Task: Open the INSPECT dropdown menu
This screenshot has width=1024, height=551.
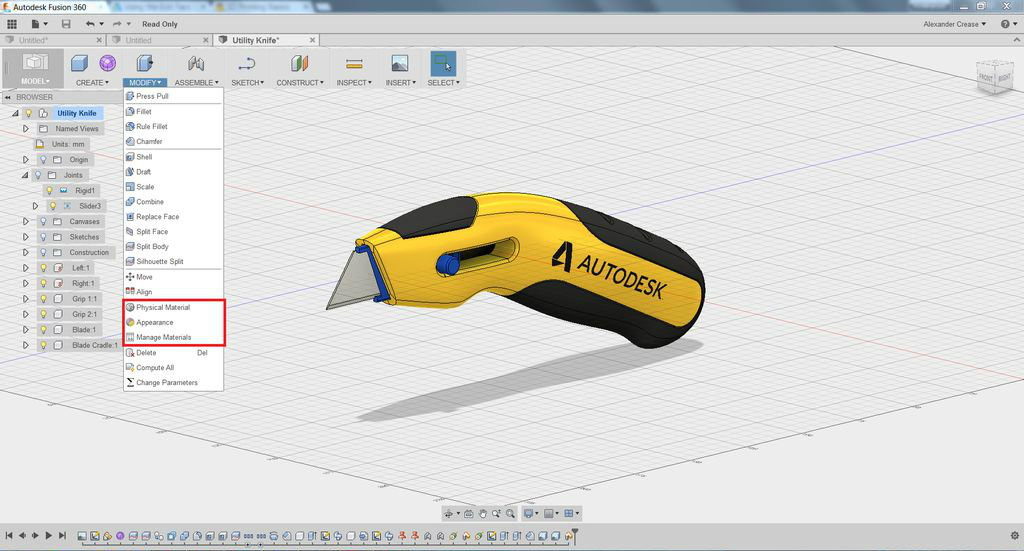Action: pos(354,83)
